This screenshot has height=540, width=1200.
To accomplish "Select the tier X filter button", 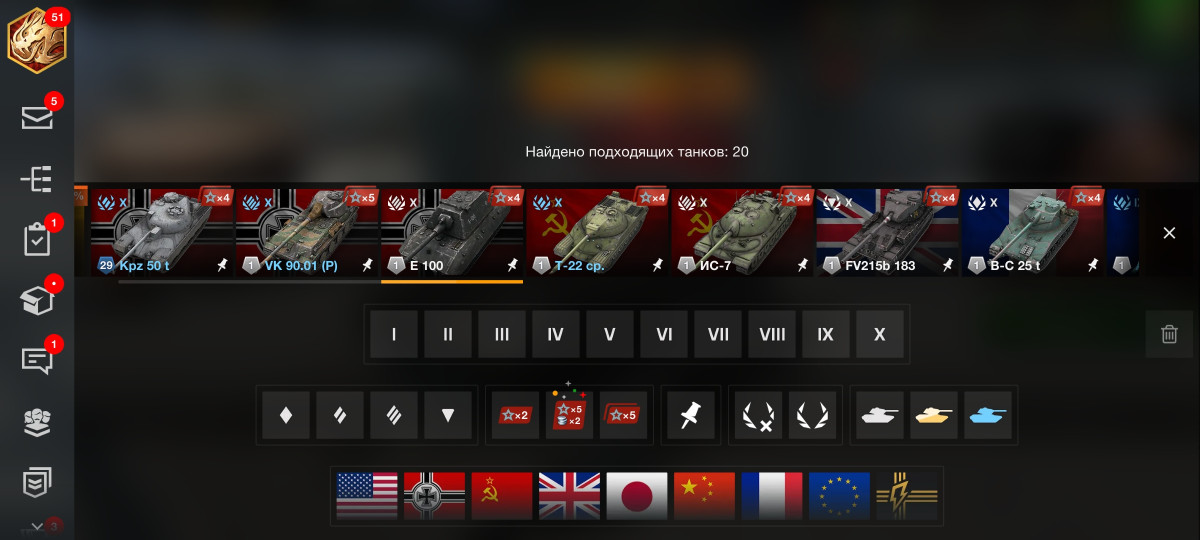I will (880, 334).
